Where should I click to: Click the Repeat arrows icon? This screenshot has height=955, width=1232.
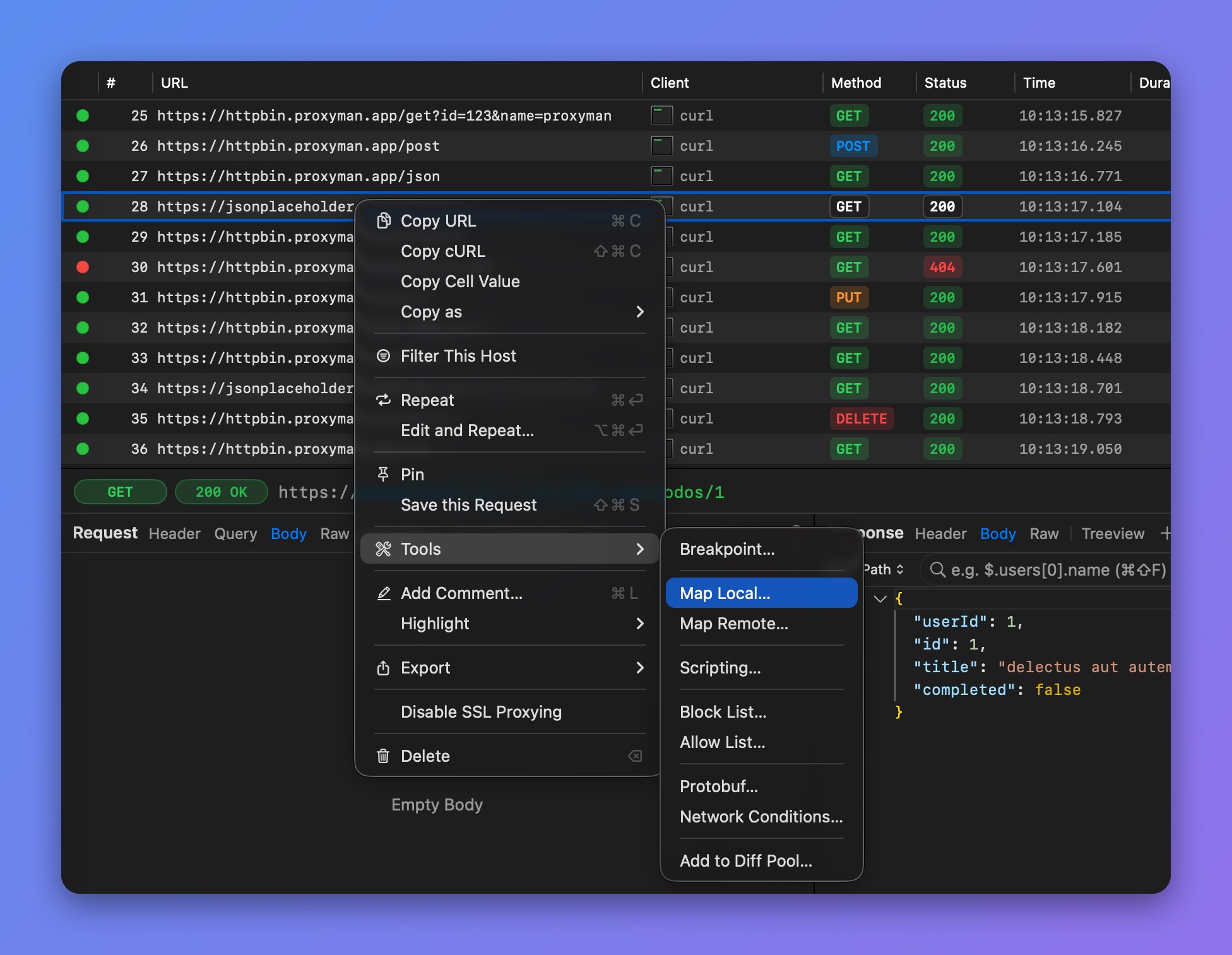(x=383, y=400)
